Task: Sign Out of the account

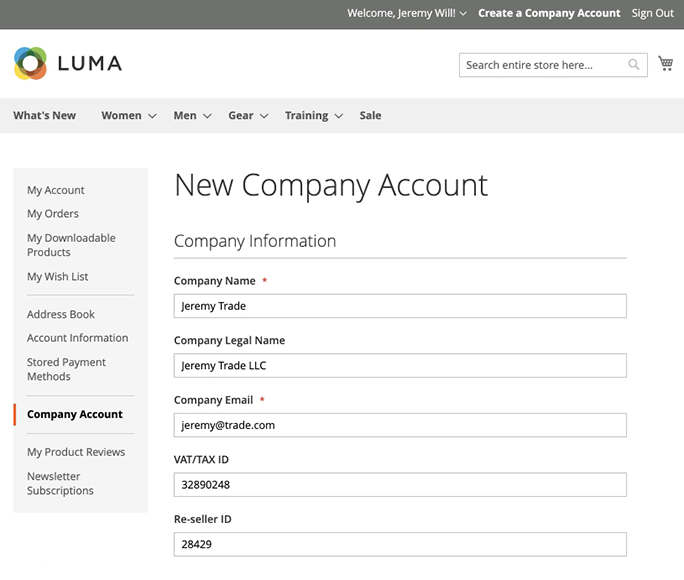Action: click(x=653, y=13)
